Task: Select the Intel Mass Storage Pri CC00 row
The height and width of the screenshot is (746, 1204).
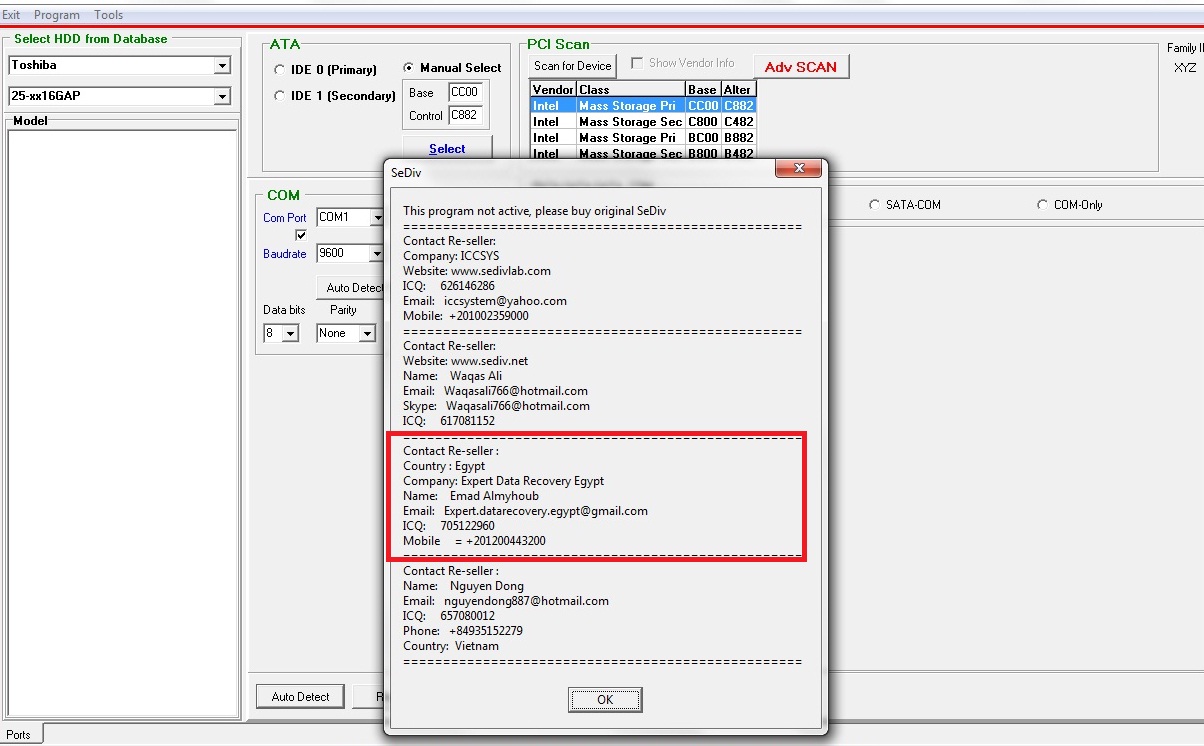Action: [643, 106]
